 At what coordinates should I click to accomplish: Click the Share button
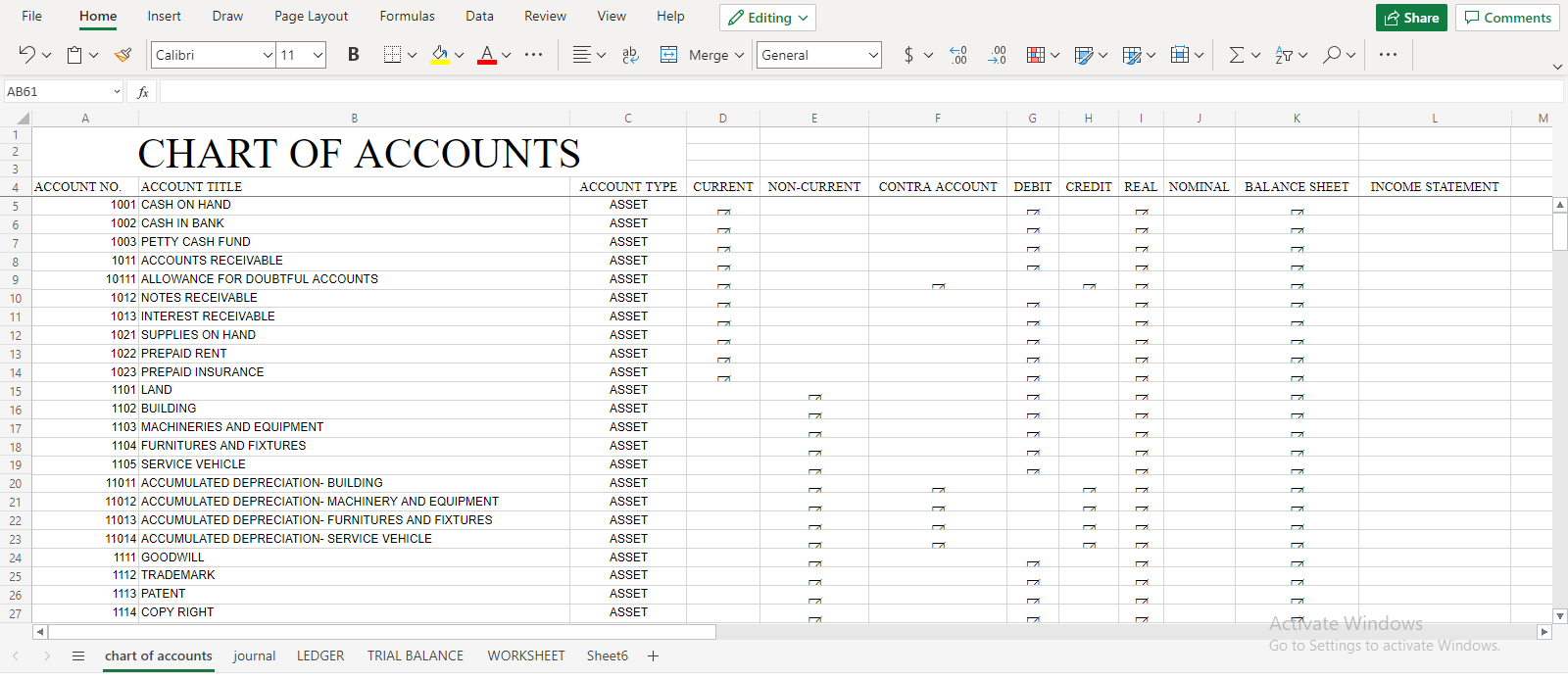tap(1411, 18)
